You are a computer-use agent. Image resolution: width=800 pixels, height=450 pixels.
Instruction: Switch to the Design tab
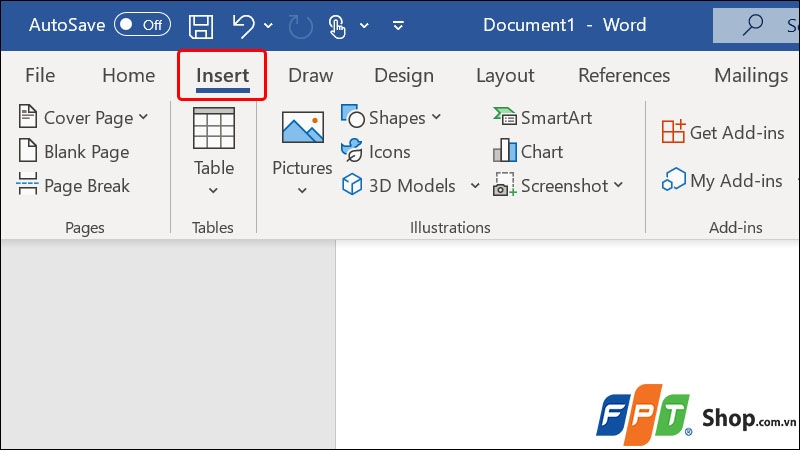[404, 76]
